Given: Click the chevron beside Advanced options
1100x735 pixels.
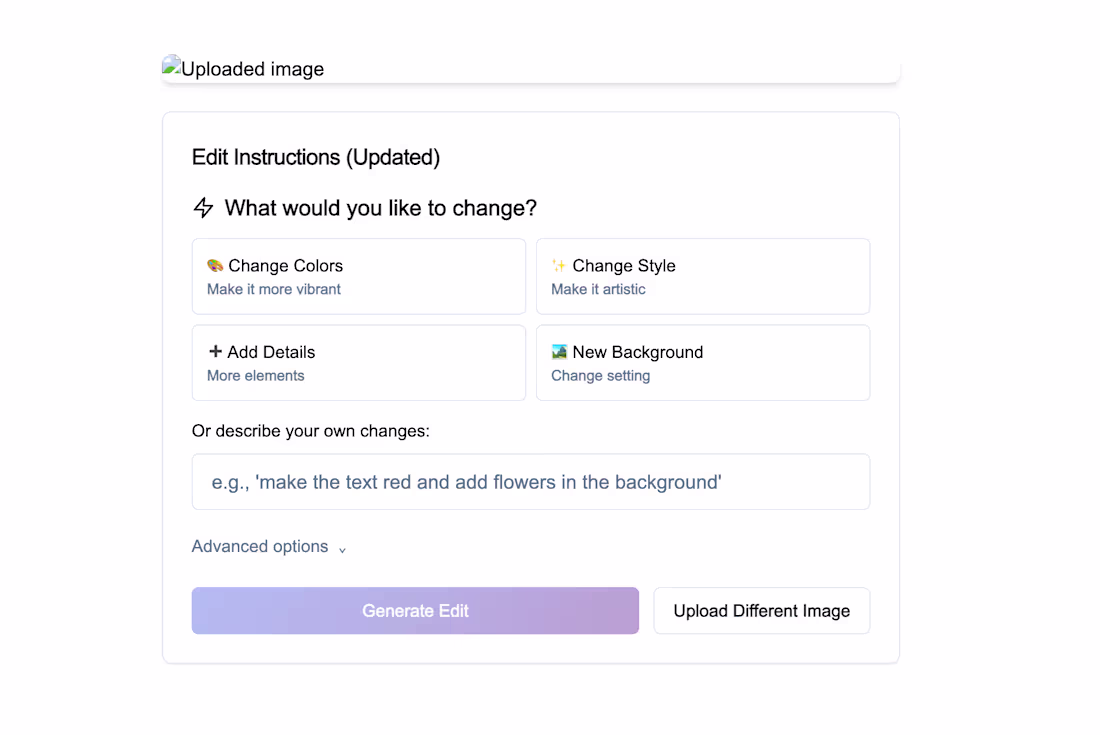Looking at the screenshot, I should 342,549.
